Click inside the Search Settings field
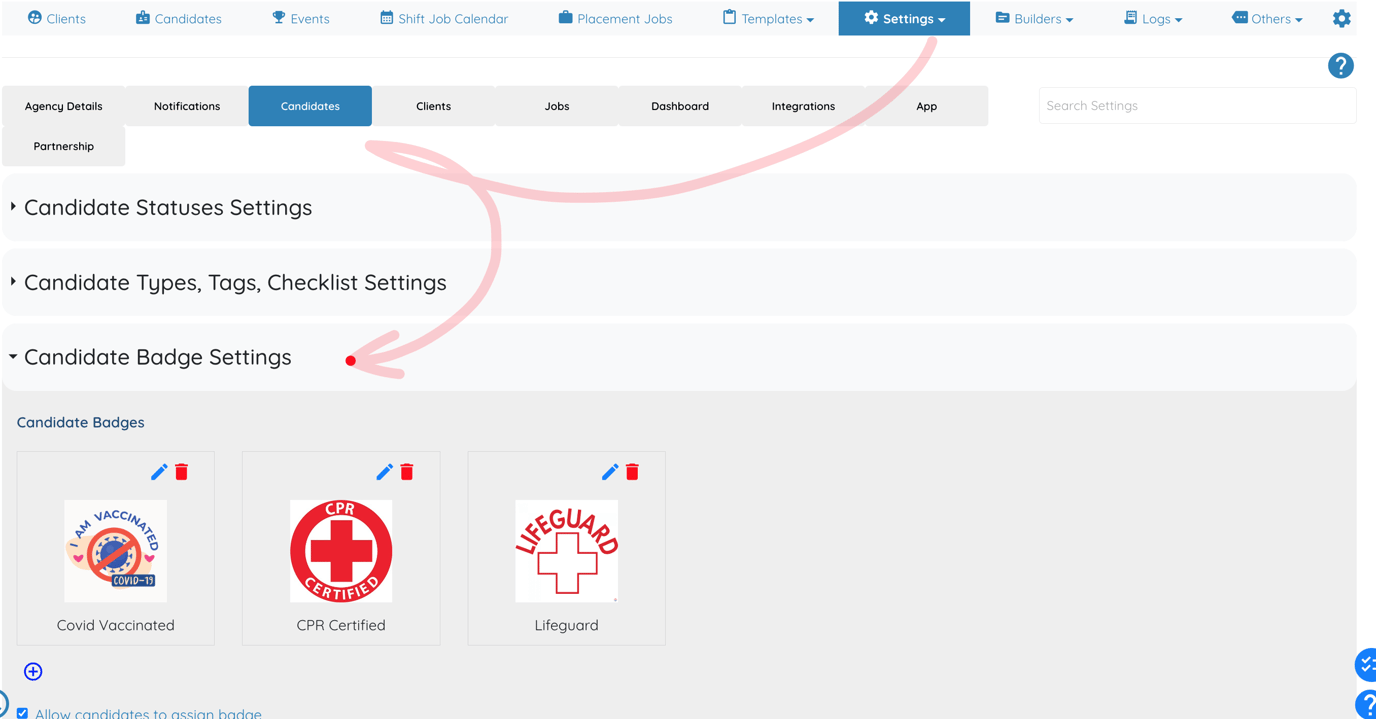This screenshot has height=719, width=1376. click(1196, 105)
